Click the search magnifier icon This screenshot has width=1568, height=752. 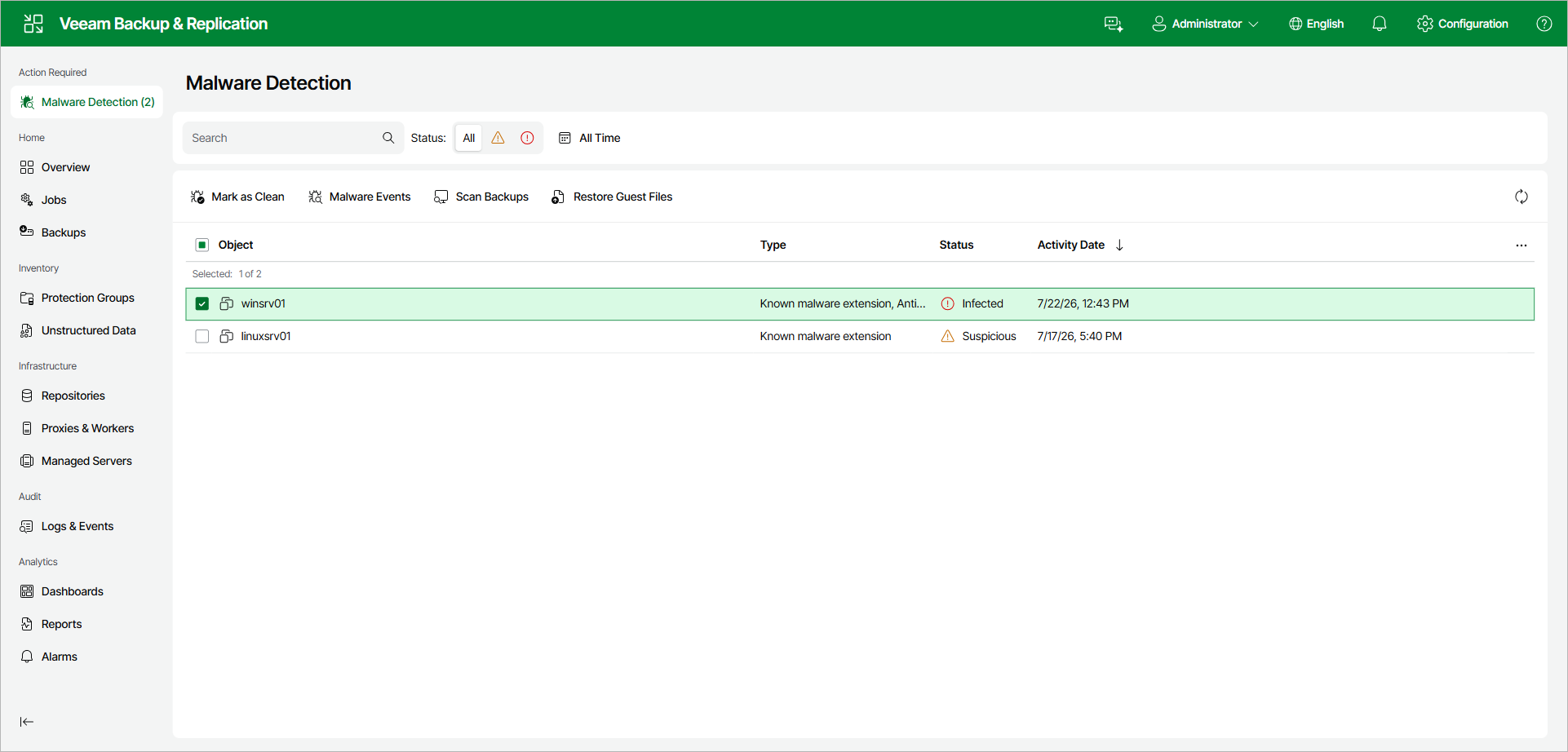tap(388, 138)
